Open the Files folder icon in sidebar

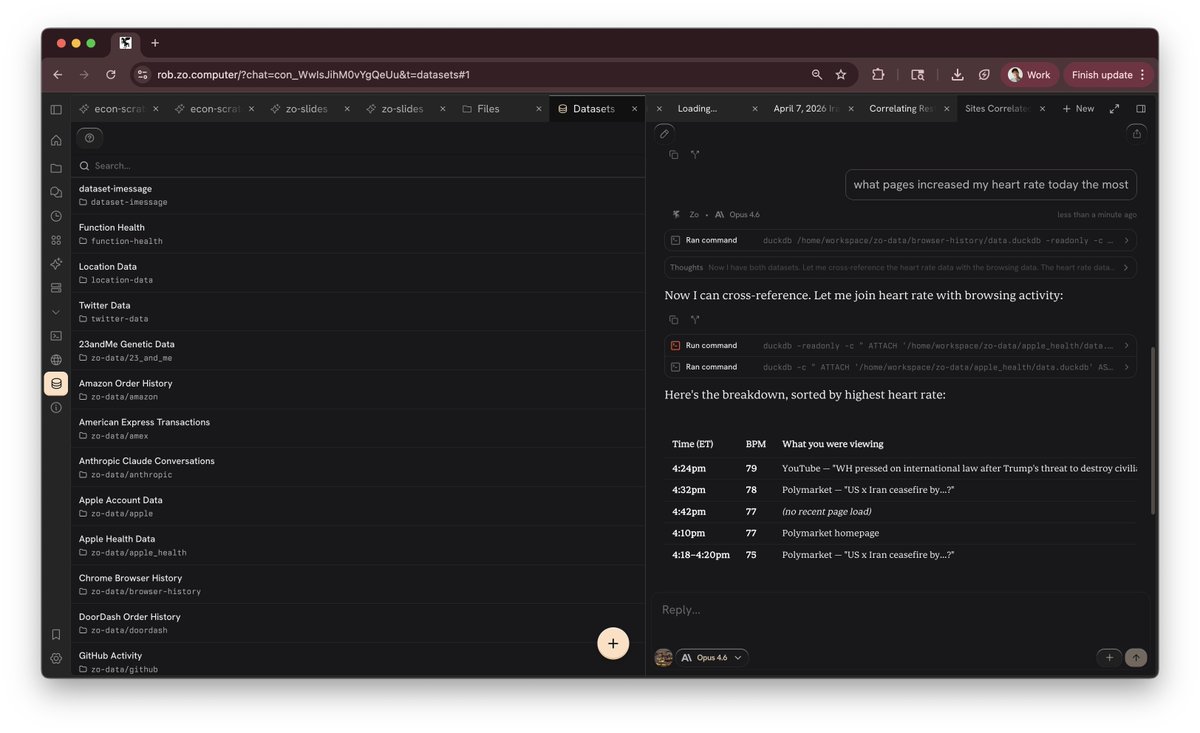click(x=56, y=168)
